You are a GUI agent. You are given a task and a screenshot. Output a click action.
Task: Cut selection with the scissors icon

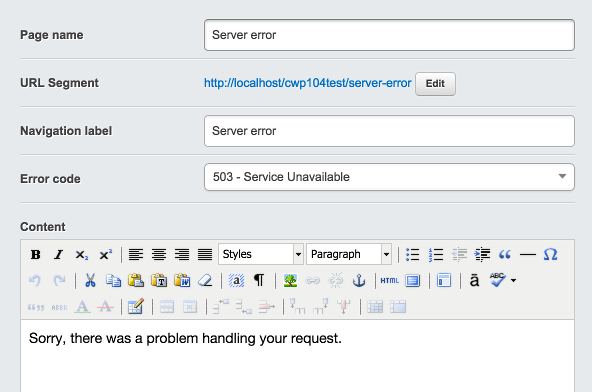pyautogui.click(x=90, y=281)
